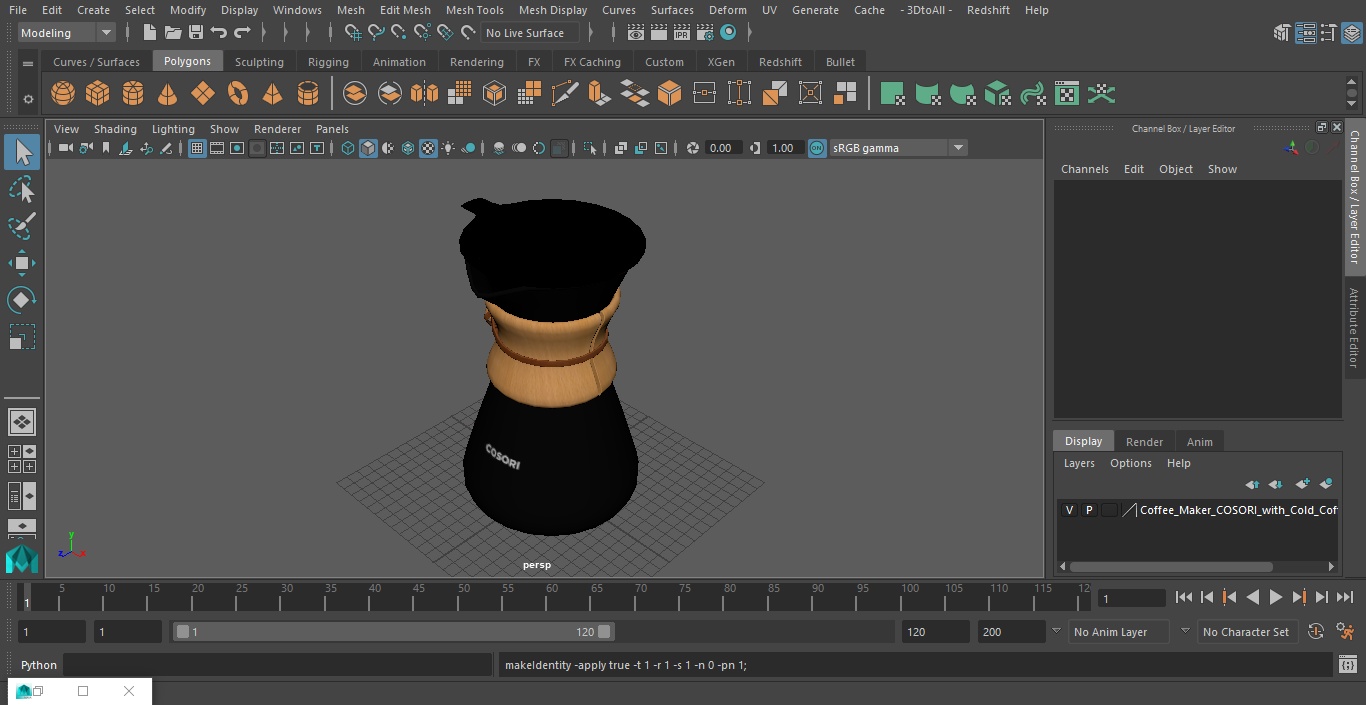The width and height of the screenshot is (1366, 705).
Task: Go to the start of the playback range
Action: click(1184, 597)
